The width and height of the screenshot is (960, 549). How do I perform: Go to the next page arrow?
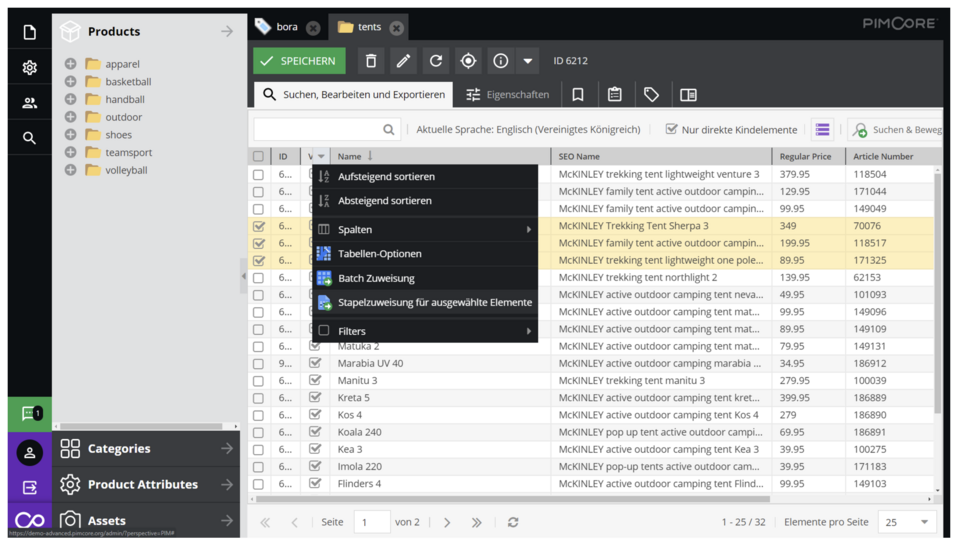click(x=447, y=522)
